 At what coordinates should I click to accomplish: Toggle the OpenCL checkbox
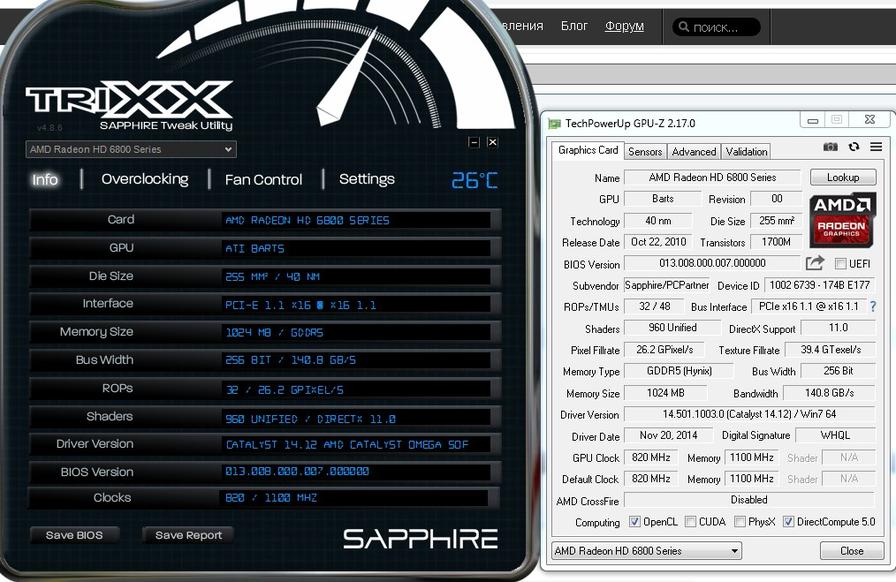click(x=634, y=521)
